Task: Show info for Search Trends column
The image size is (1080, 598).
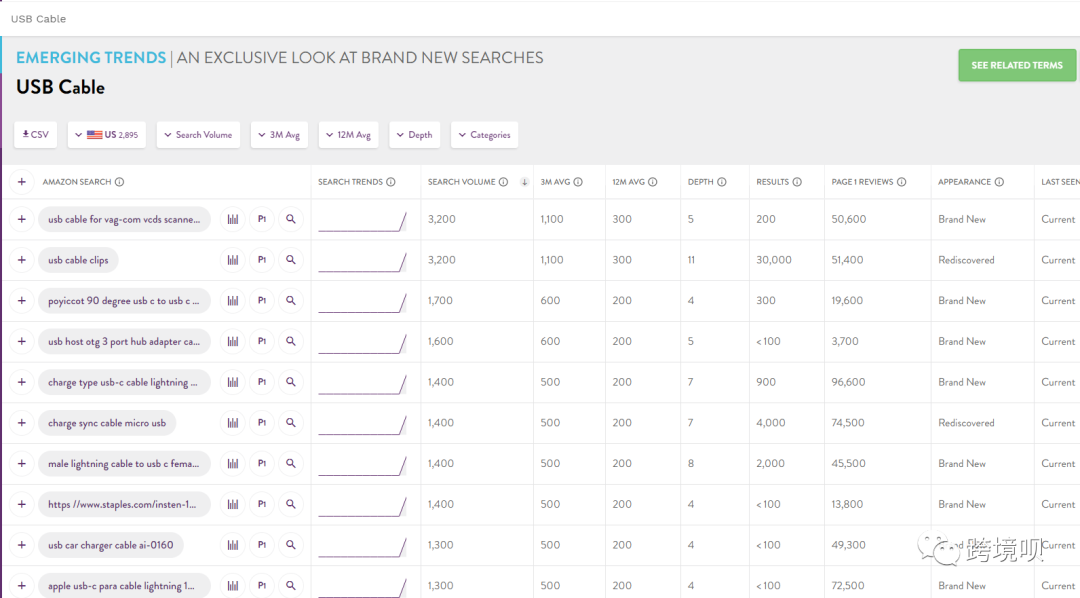Action: click(x=391, y=182)
